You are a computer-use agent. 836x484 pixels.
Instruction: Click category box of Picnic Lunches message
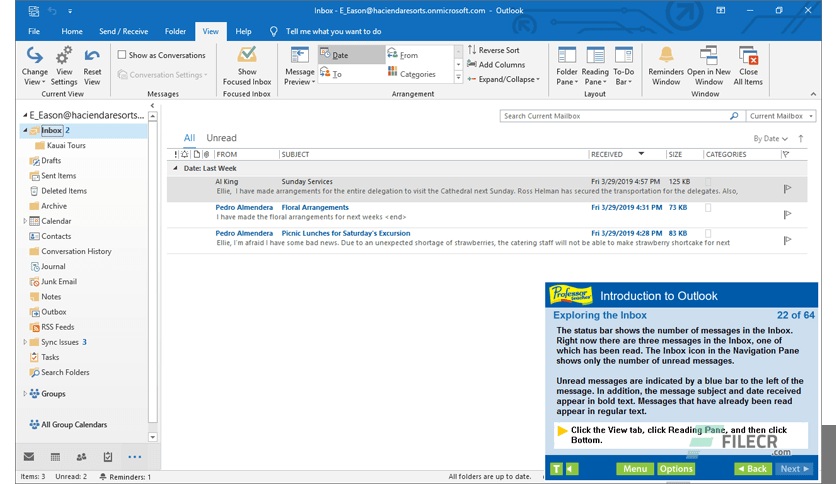pyautogui.click(x=708, y=233)
